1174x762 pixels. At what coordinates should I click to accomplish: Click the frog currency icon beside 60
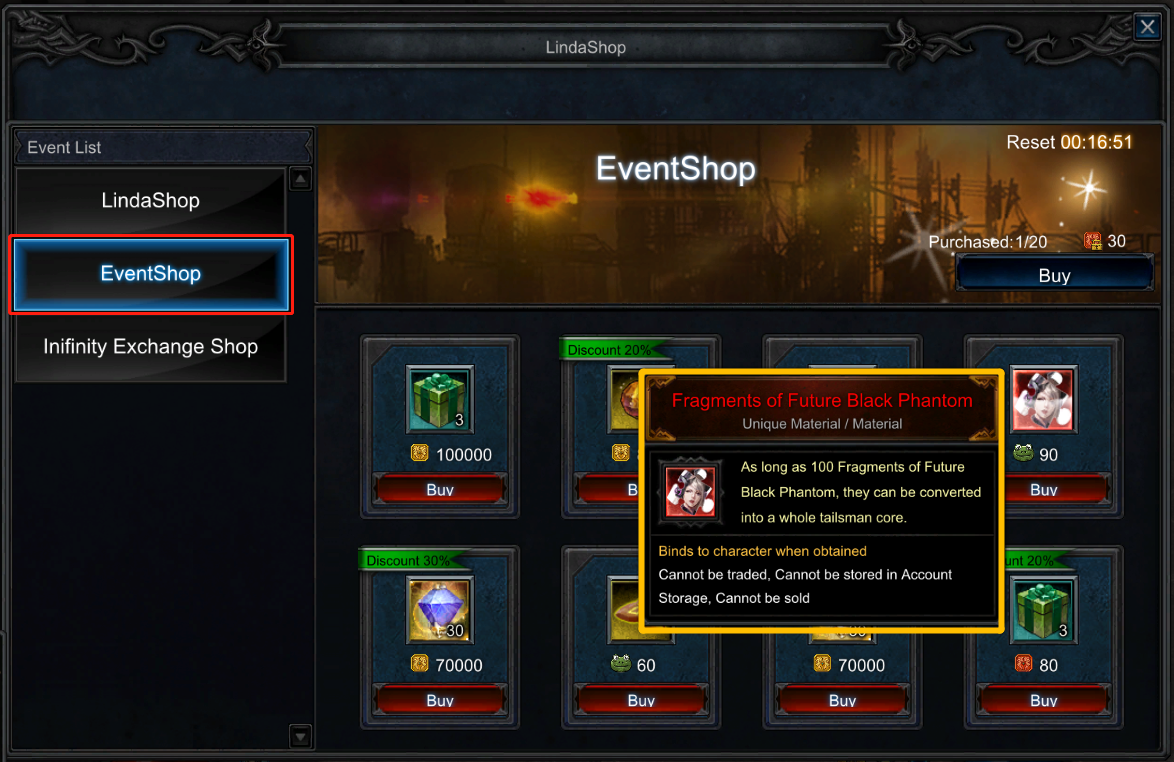coord(620,663)
